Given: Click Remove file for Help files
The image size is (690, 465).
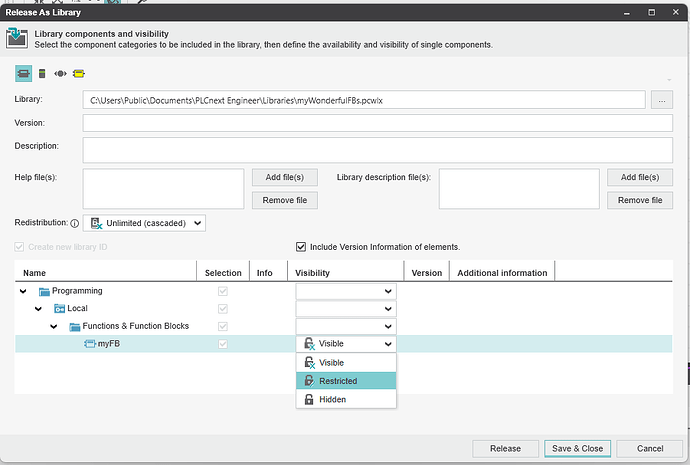Looking at the screenshot, I should [285, 200].
